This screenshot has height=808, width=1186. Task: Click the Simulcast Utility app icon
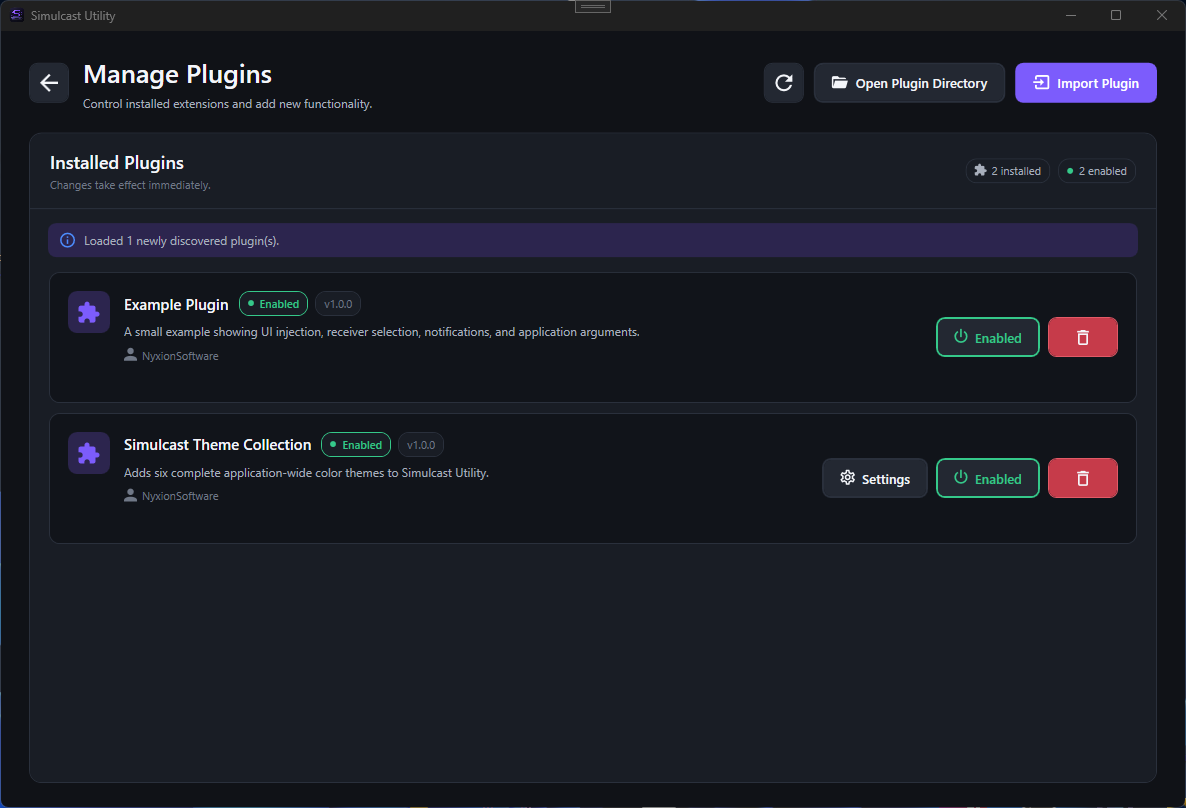[17, 15]
